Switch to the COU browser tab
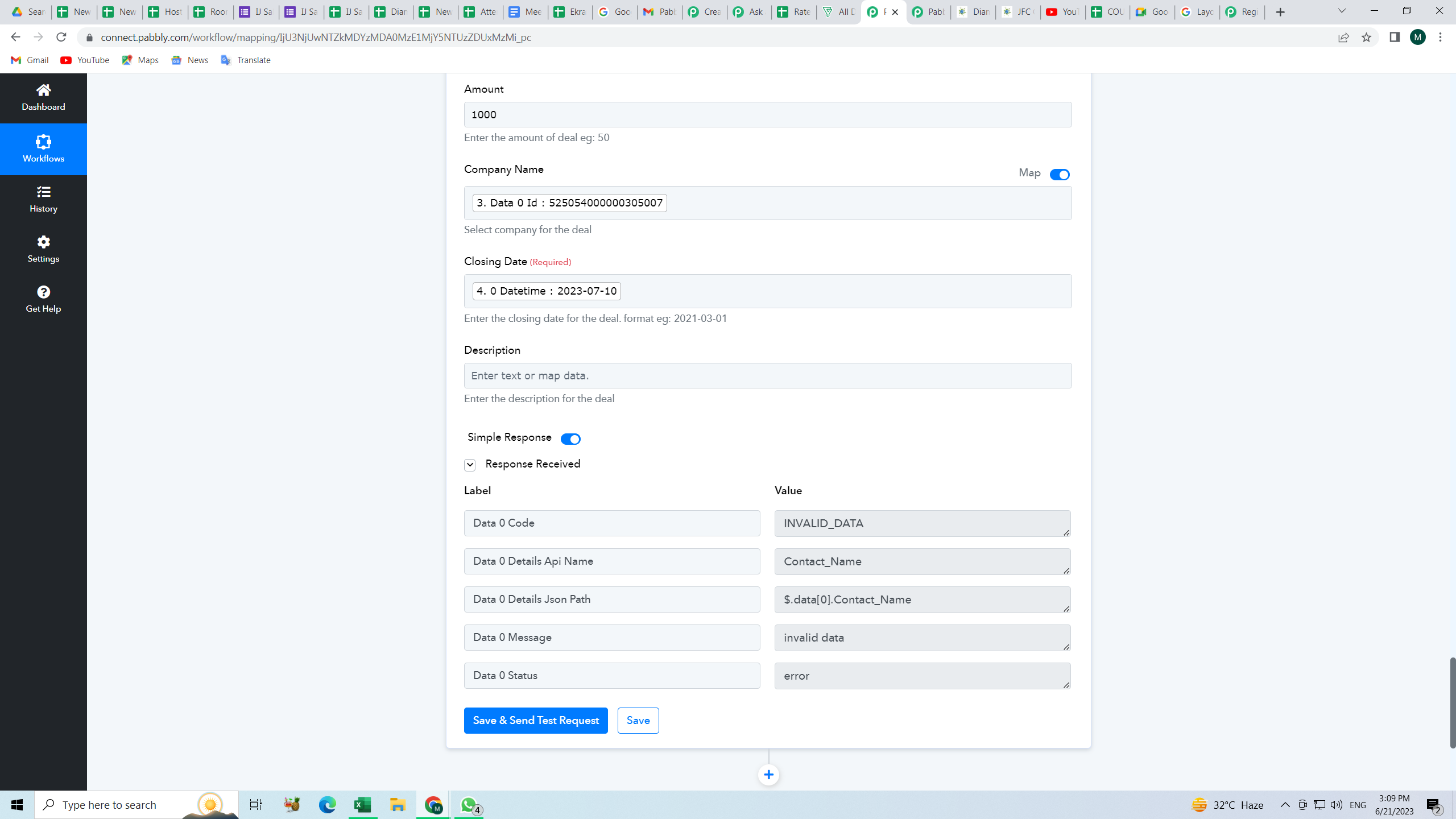The image size is (1456, 819). pyautogui.click(x=1107, y=12)
